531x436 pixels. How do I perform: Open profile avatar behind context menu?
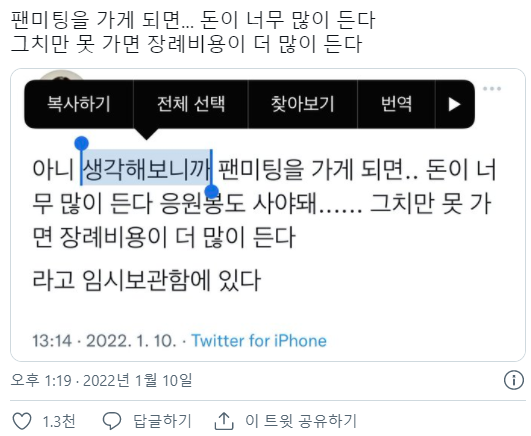pyautogui.click(x=61, y=76)
